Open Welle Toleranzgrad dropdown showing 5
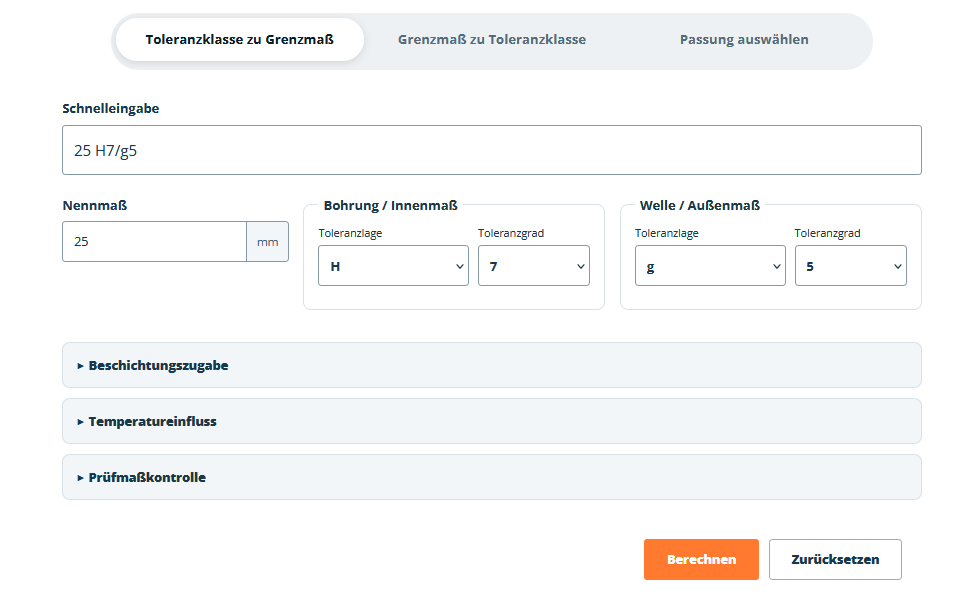Screen dimensions: 972x598 click(850, 266)
